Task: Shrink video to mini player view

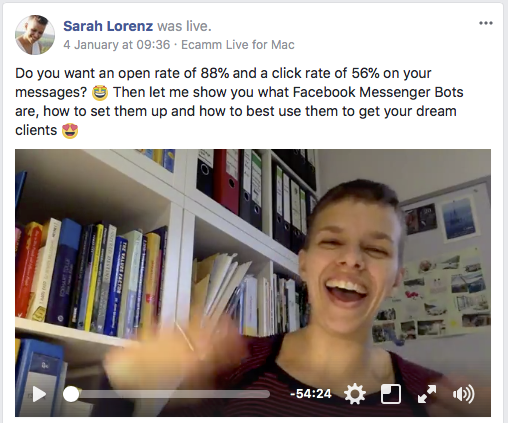Action: coord(391,394)
